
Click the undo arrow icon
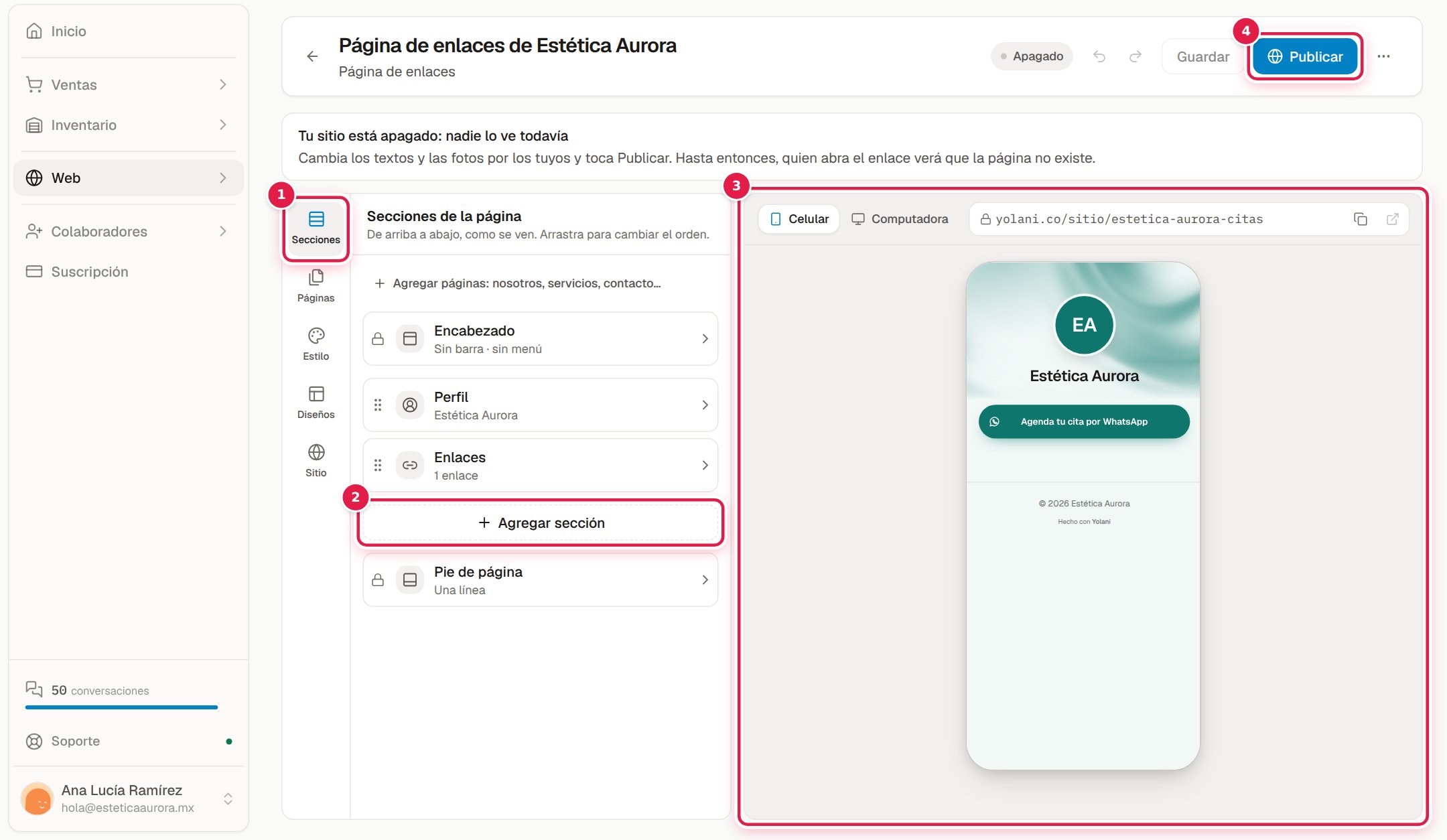[x=1099, y=56]
